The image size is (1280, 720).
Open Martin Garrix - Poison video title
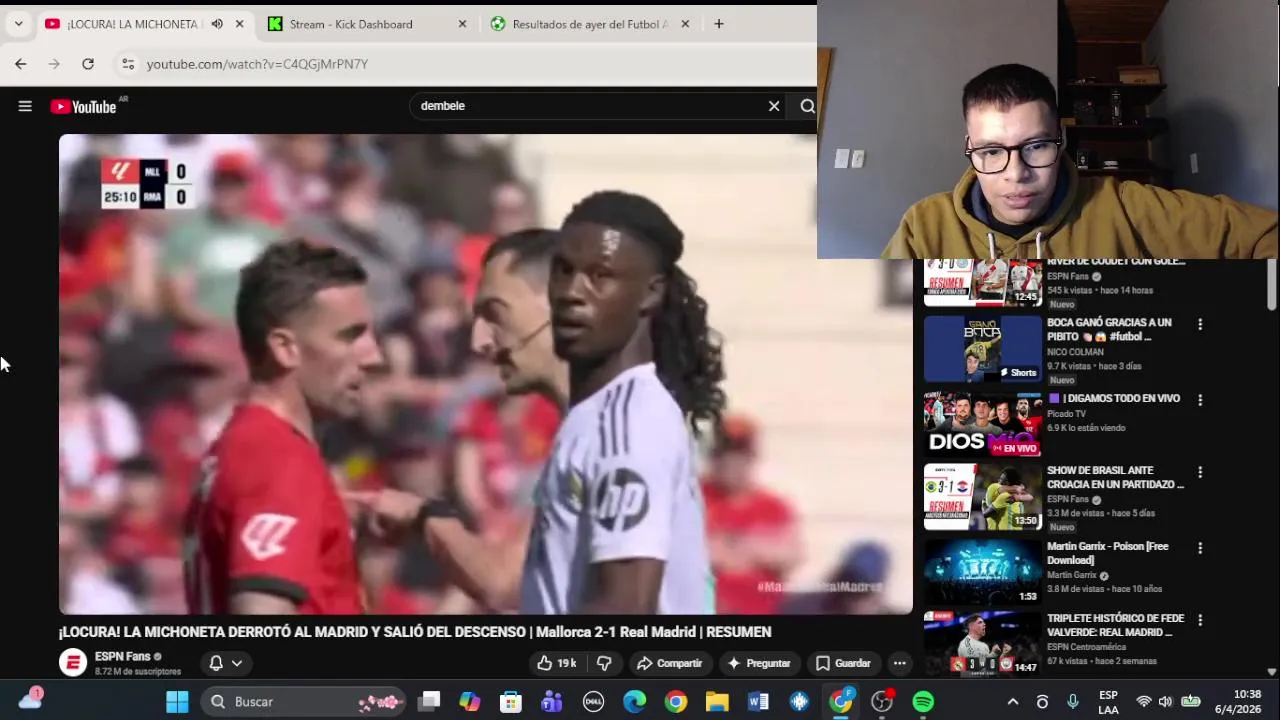click(1107, 553)
